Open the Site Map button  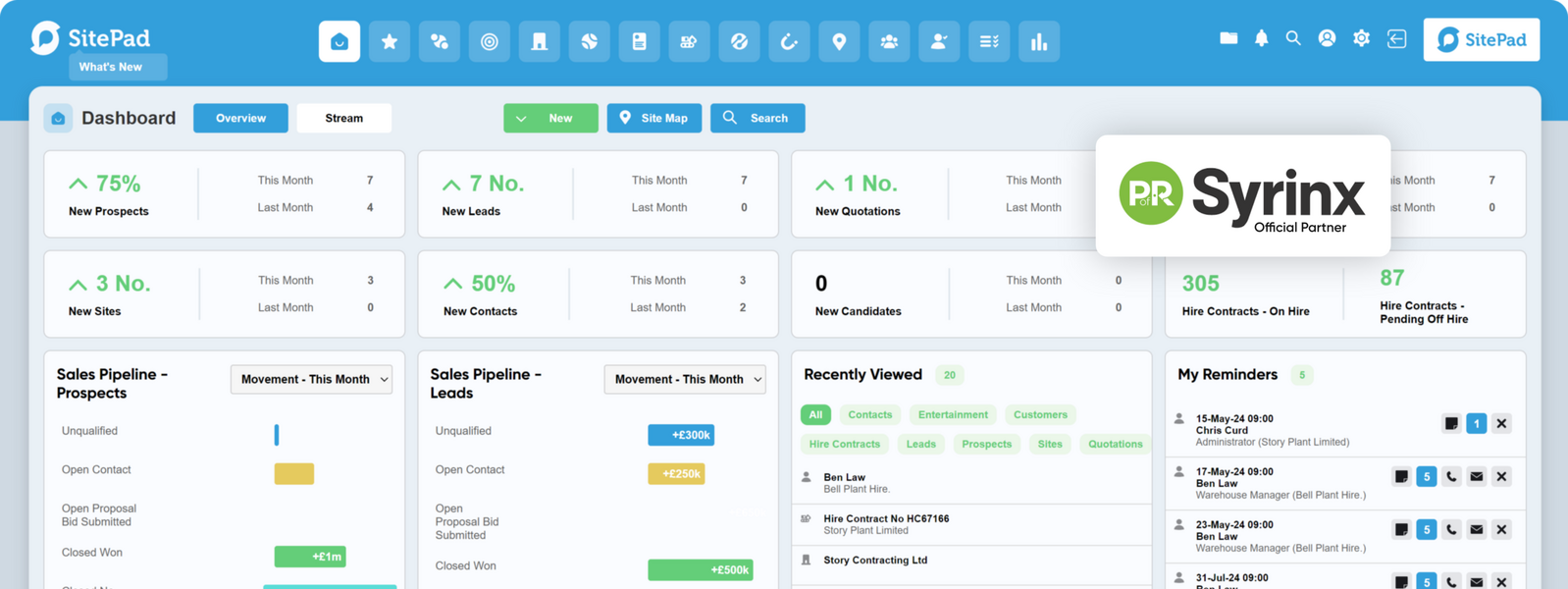pos(653,118)
